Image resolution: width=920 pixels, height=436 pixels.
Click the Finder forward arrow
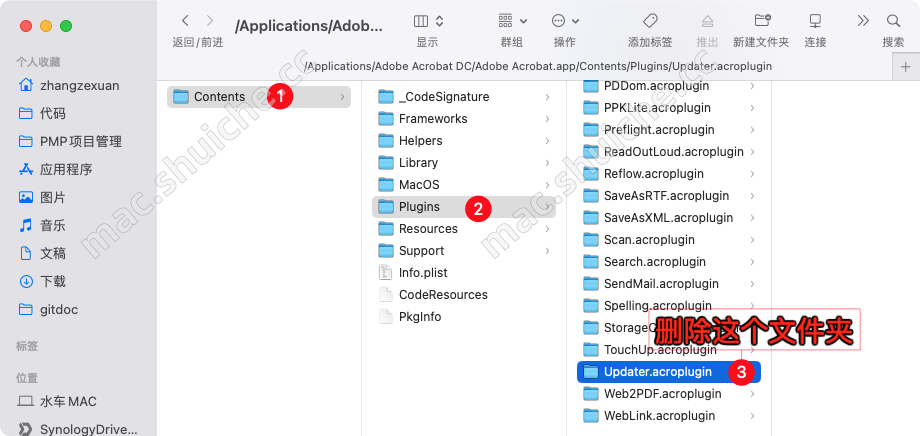click(x=209, y=20)
